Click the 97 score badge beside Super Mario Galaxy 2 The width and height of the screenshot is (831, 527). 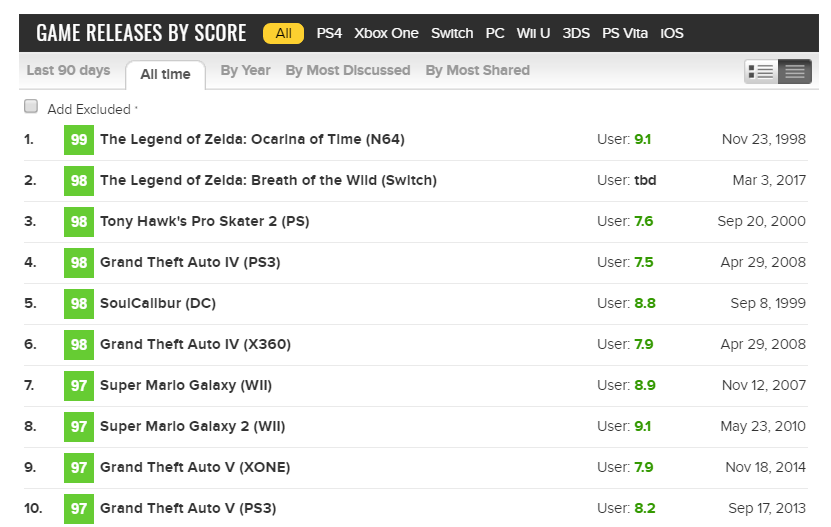79,427
